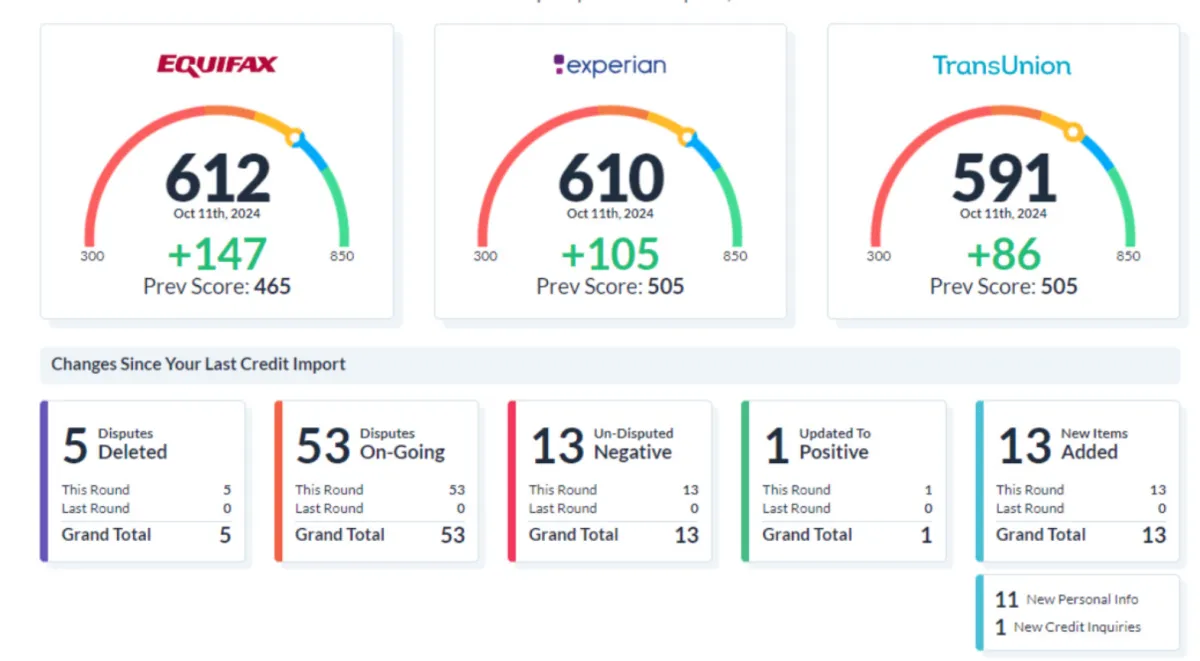This screenshot has width=1200, height=661.
Task: Open the Updated To Positive card
Action: 843,481
